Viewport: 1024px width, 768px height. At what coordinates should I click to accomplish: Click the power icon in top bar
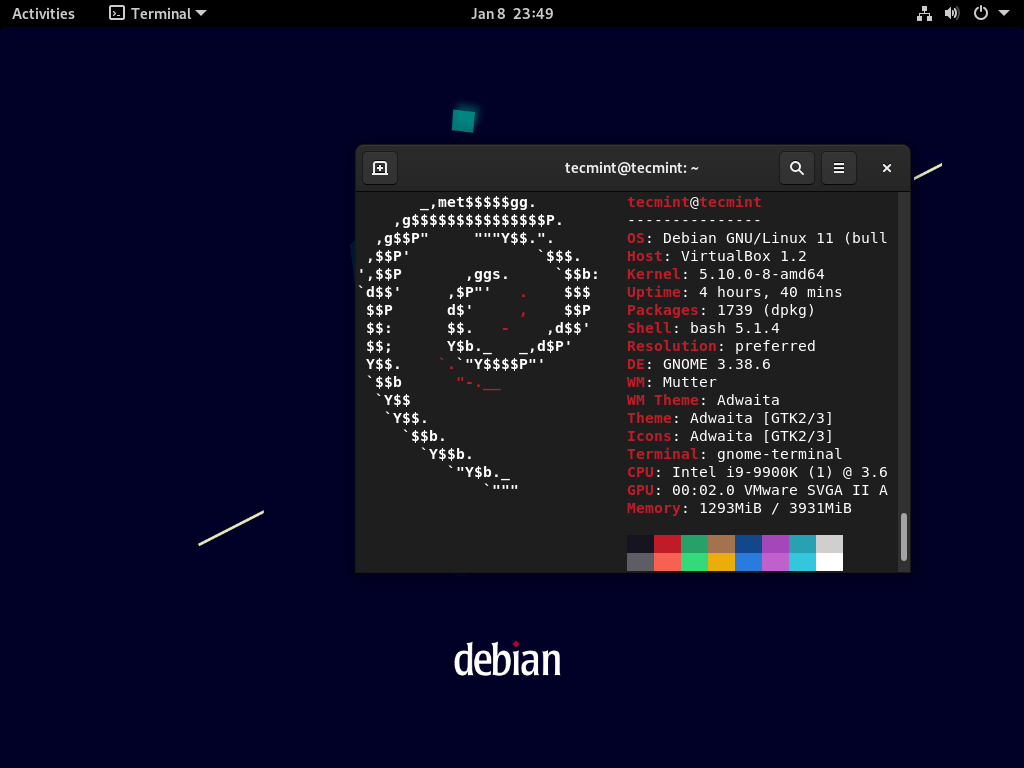pos(980,13)
